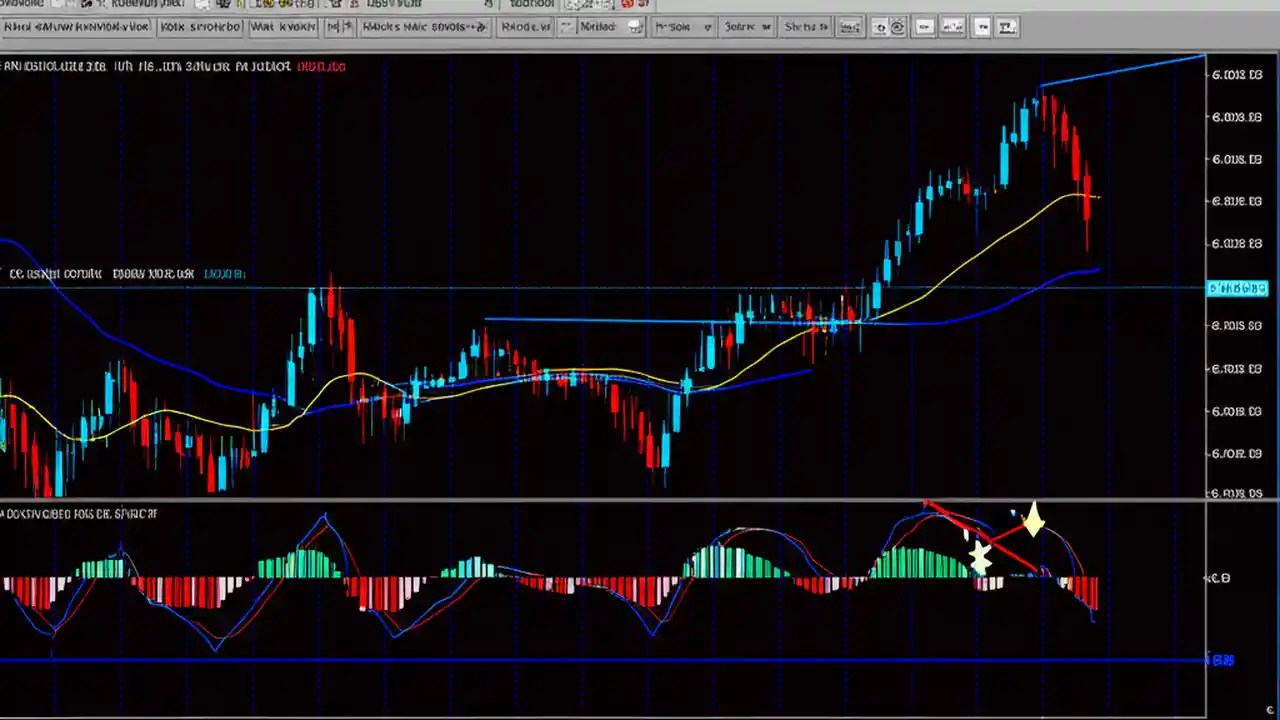Image resolution: width=1280 pixels, height=720 pixels.
Task: Click the highlighted blue price tag on right axis
Action: point(1238,288)
